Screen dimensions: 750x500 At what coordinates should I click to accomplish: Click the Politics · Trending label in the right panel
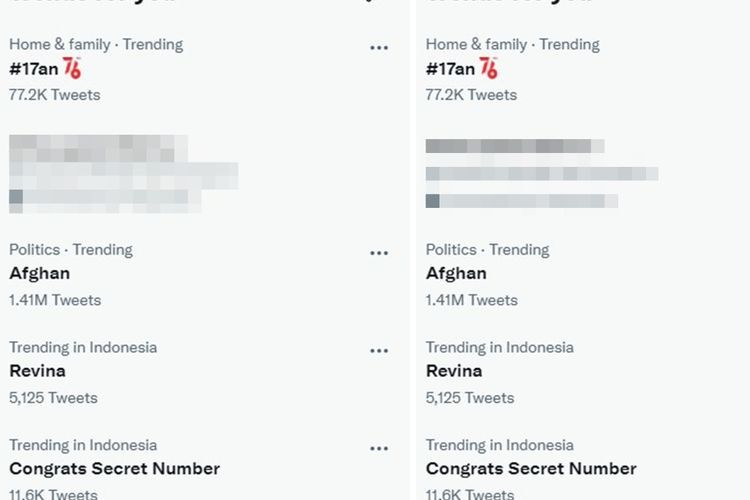pyautogui.click(x=487, y=250)
